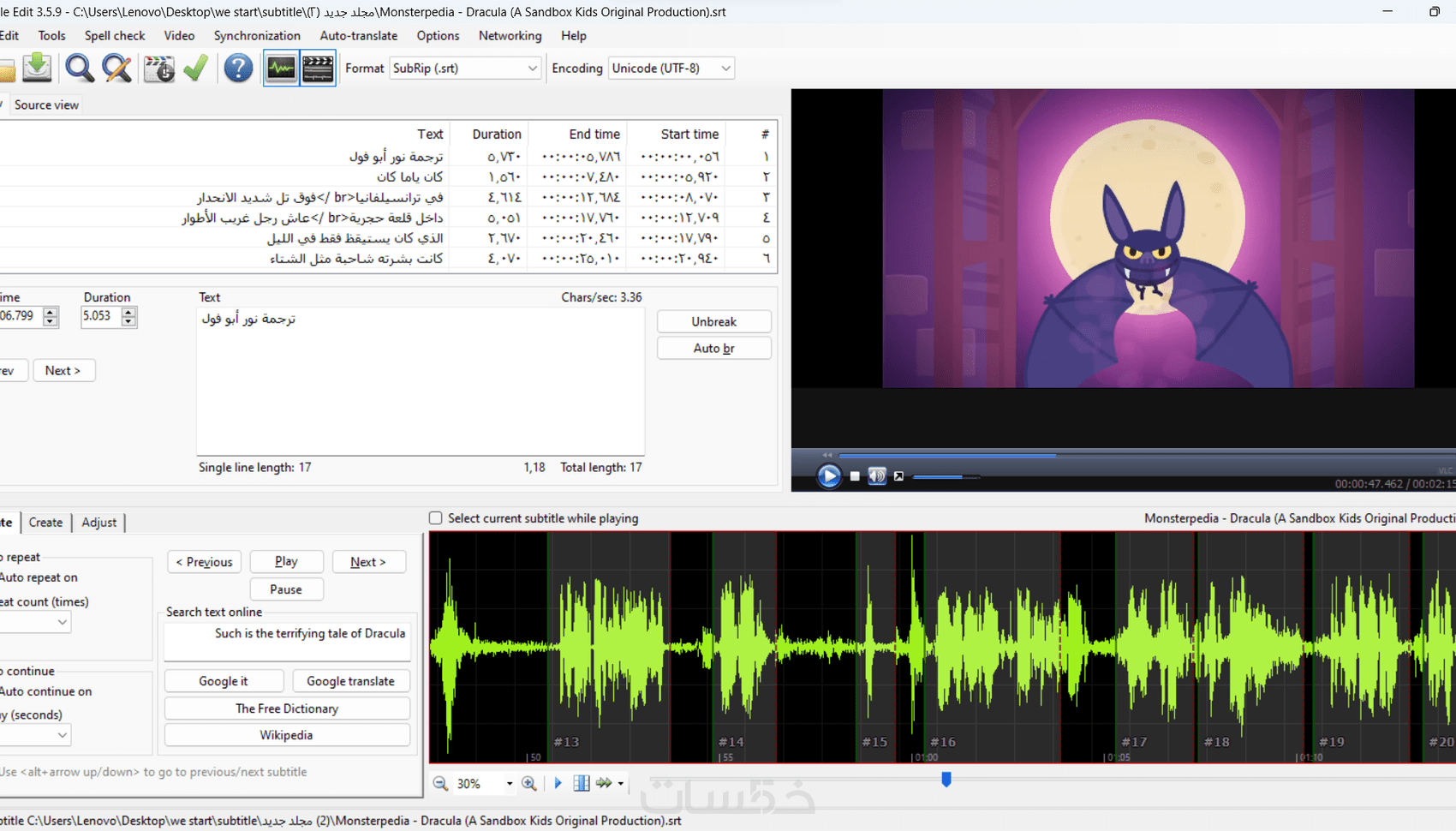The height and width of the screenshot is (831, 1456).
Task: Click the Save subtitle toolbar icon
Action: pyautogui.click(x=37, y=68)
